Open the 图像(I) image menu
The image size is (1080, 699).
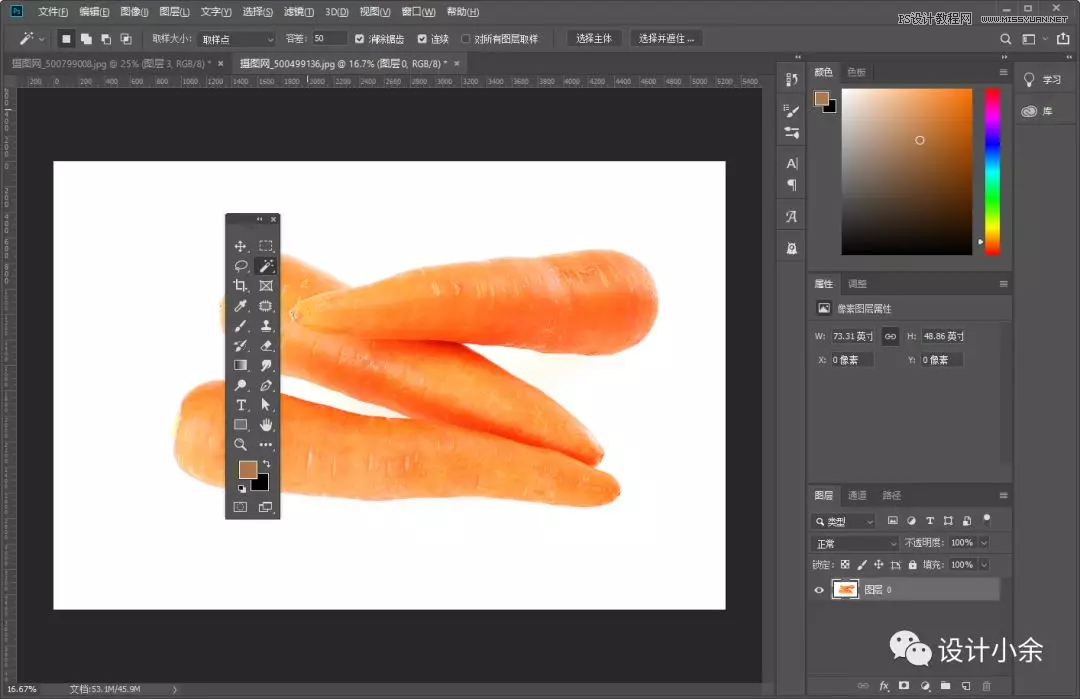[134, 12]
